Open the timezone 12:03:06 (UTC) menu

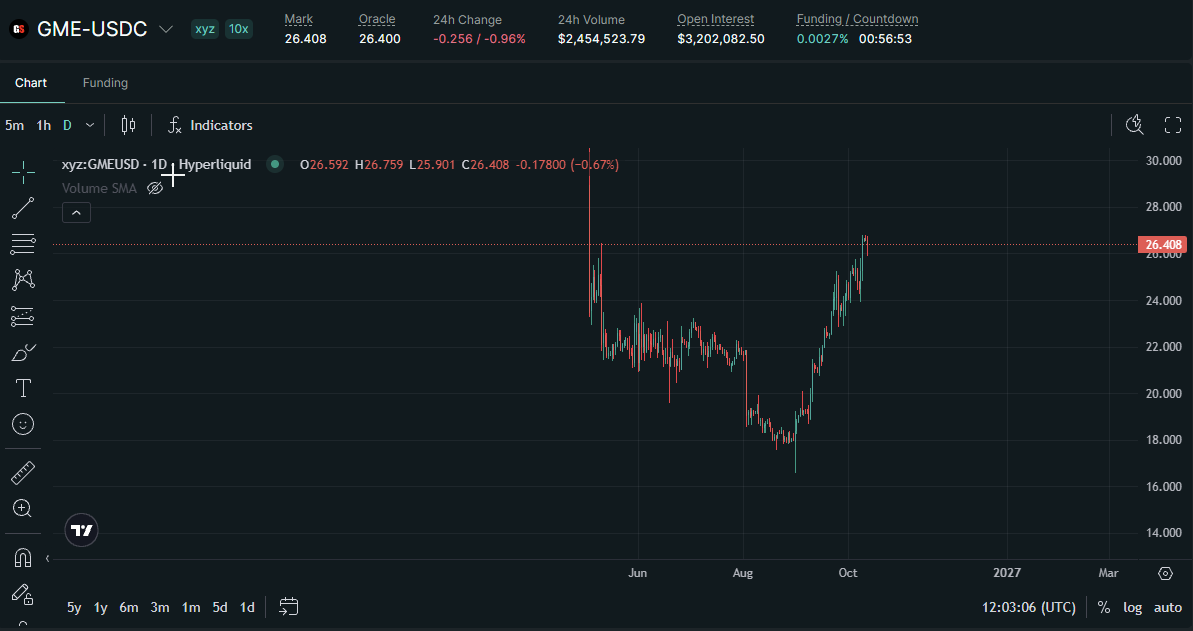click(x=1029, y=607)
